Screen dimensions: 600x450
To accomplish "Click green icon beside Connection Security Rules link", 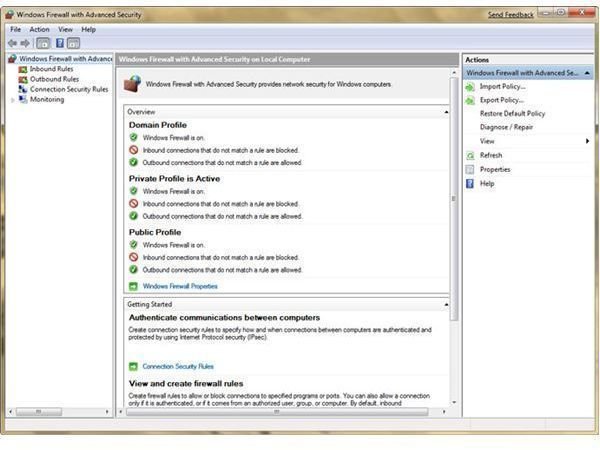I will click(x=133, y=367).
